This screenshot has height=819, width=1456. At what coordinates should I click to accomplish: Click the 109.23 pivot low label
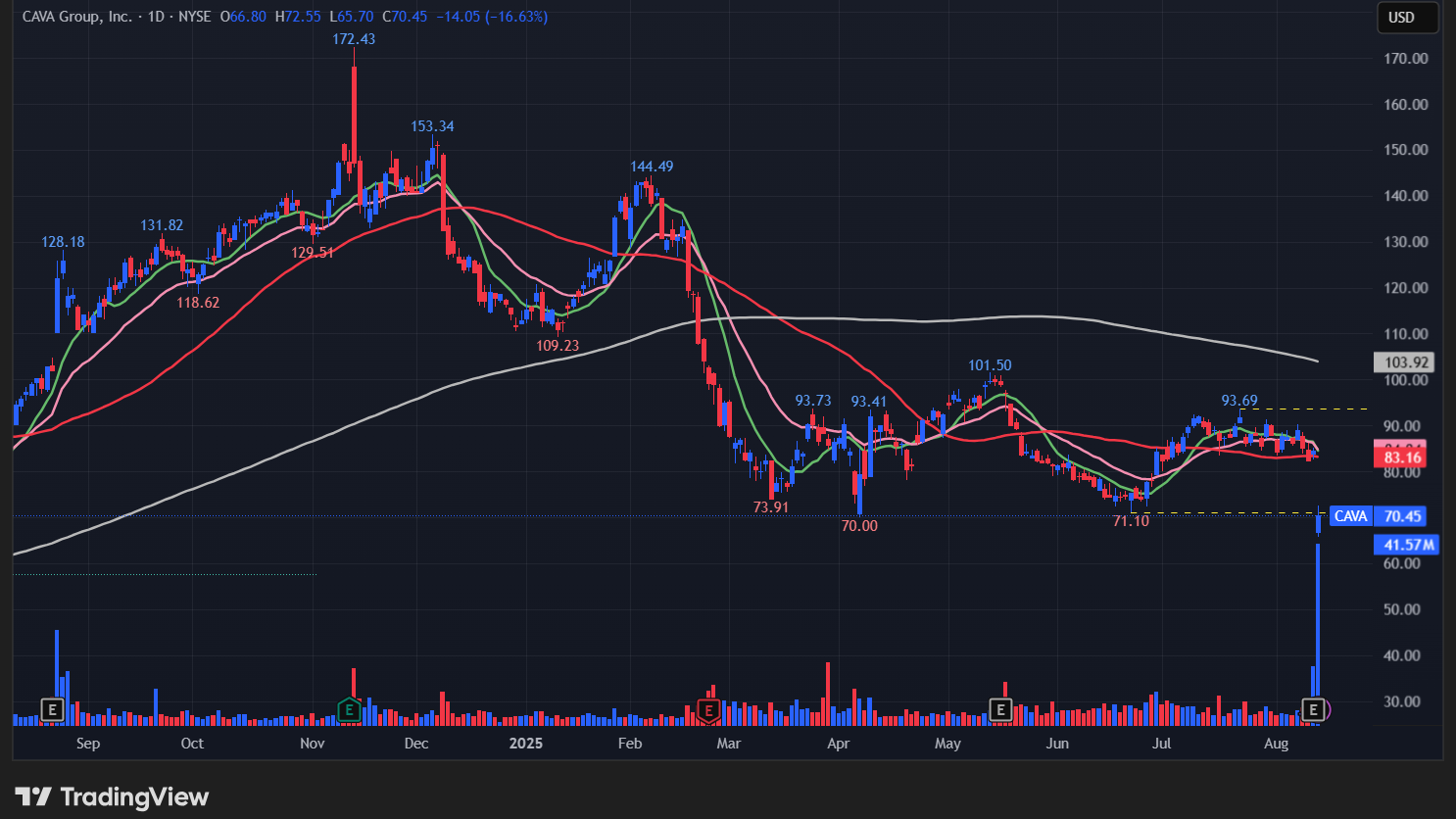point(558,346)
